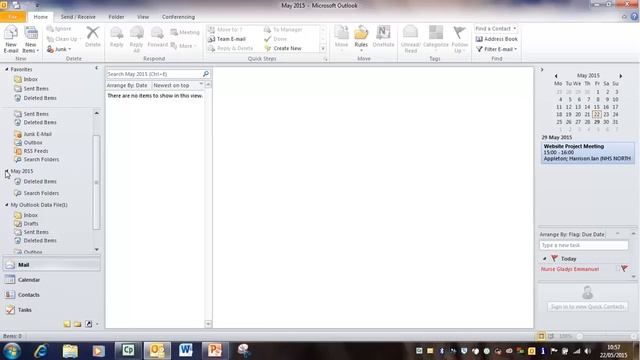Select Create New quick step
The width and height of the screenshot is (640, 360).
[x=283, y=48]
